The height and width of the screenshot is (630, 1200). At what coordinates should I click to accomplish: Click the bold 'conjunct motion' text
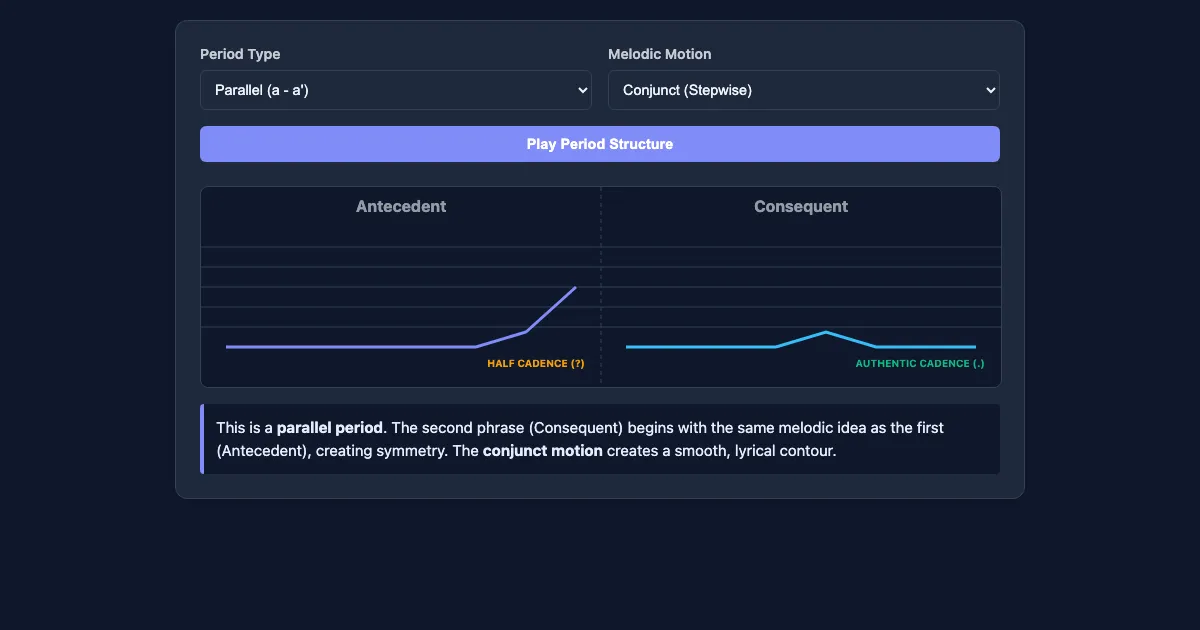click(543, 451)
